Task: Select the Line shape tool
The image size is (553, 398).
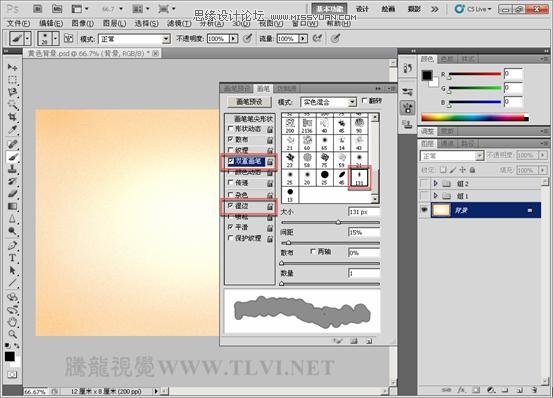Action: point(12,283)
